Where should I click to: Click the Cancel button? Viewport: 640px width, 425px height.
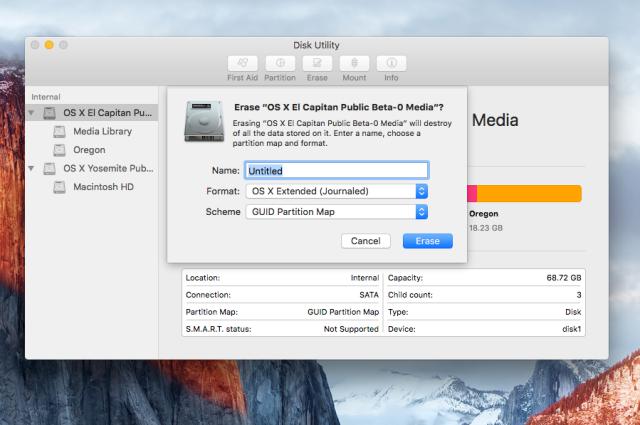point(366,241)
